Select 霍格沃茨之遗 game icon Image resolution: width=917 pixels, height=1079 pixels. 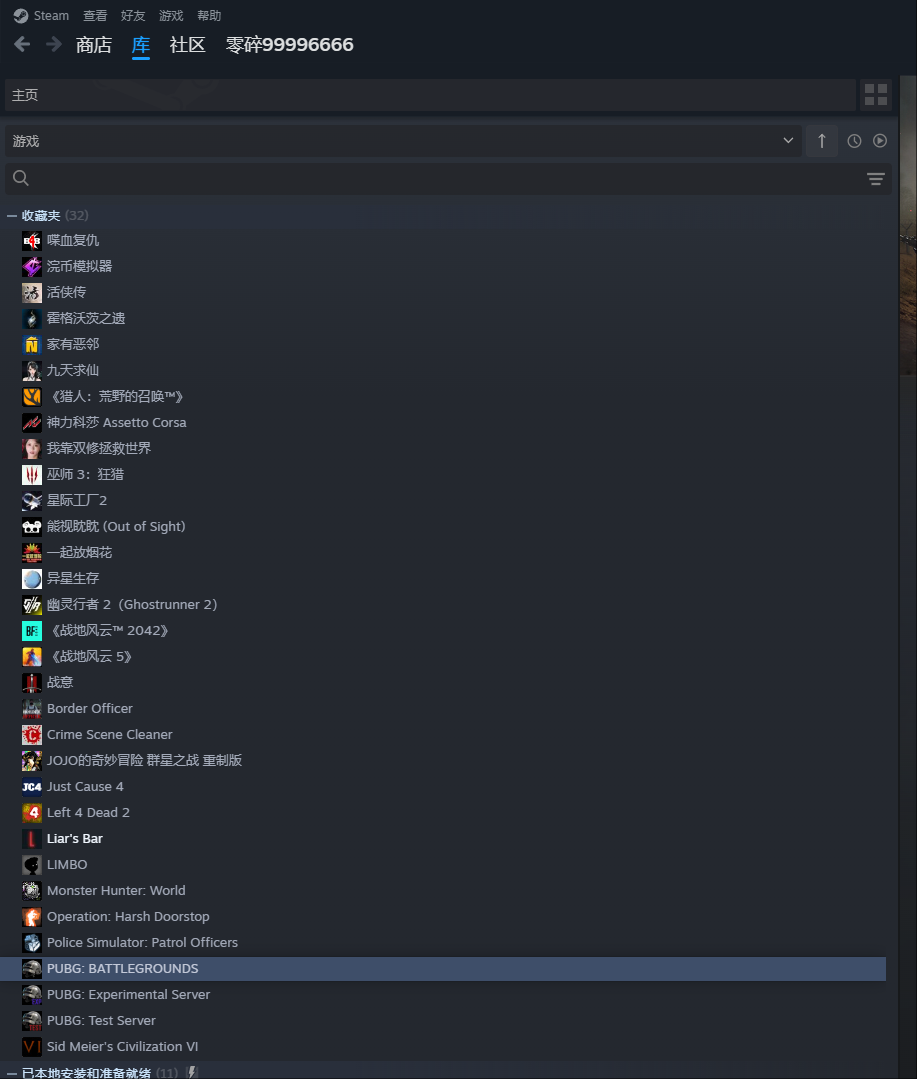32,319
